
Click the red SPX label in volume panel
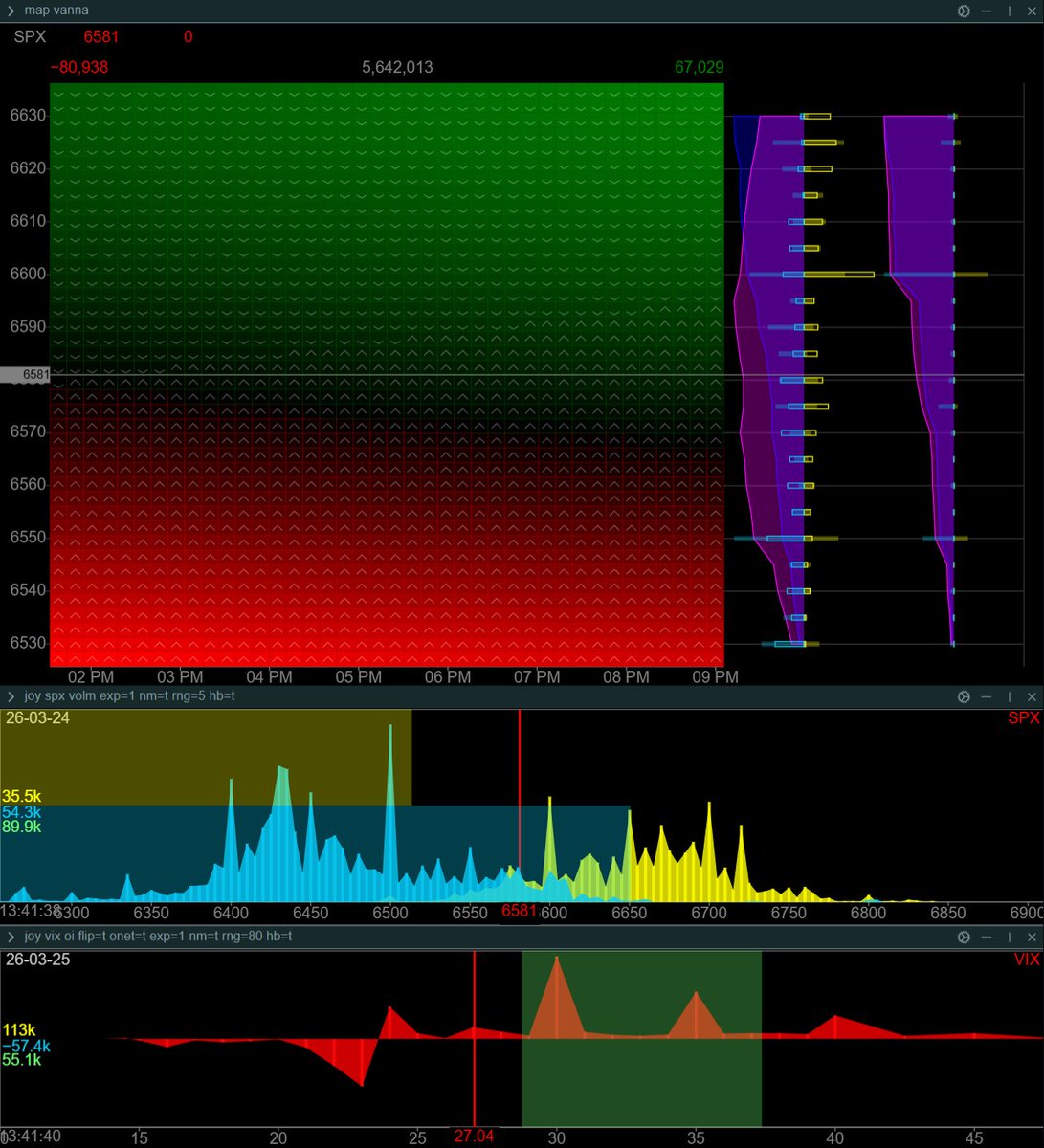1023,718
